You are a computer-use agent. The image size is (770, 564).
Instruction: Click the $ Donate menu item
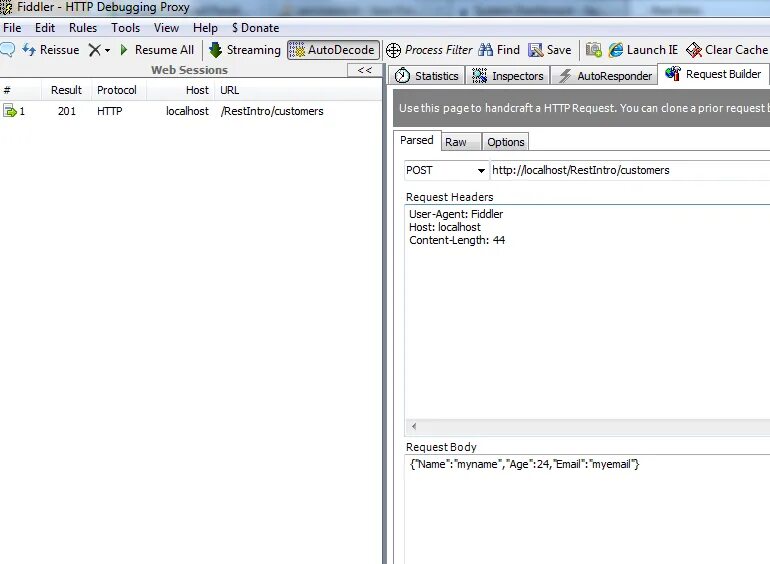coord(255,28)
